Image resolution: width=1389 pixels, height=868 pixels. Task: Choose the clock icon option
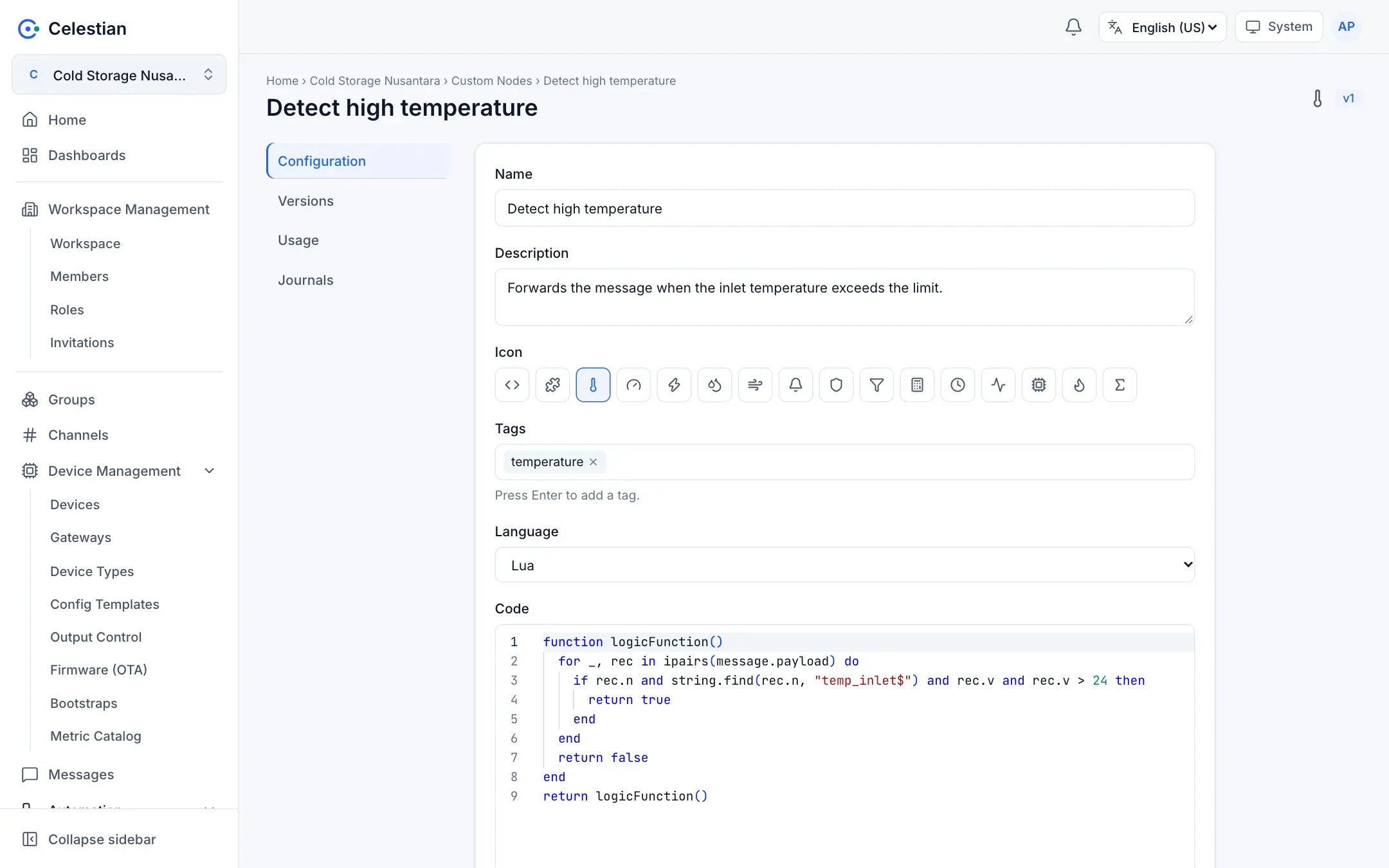pyautogui.click(x=958, y=384)
